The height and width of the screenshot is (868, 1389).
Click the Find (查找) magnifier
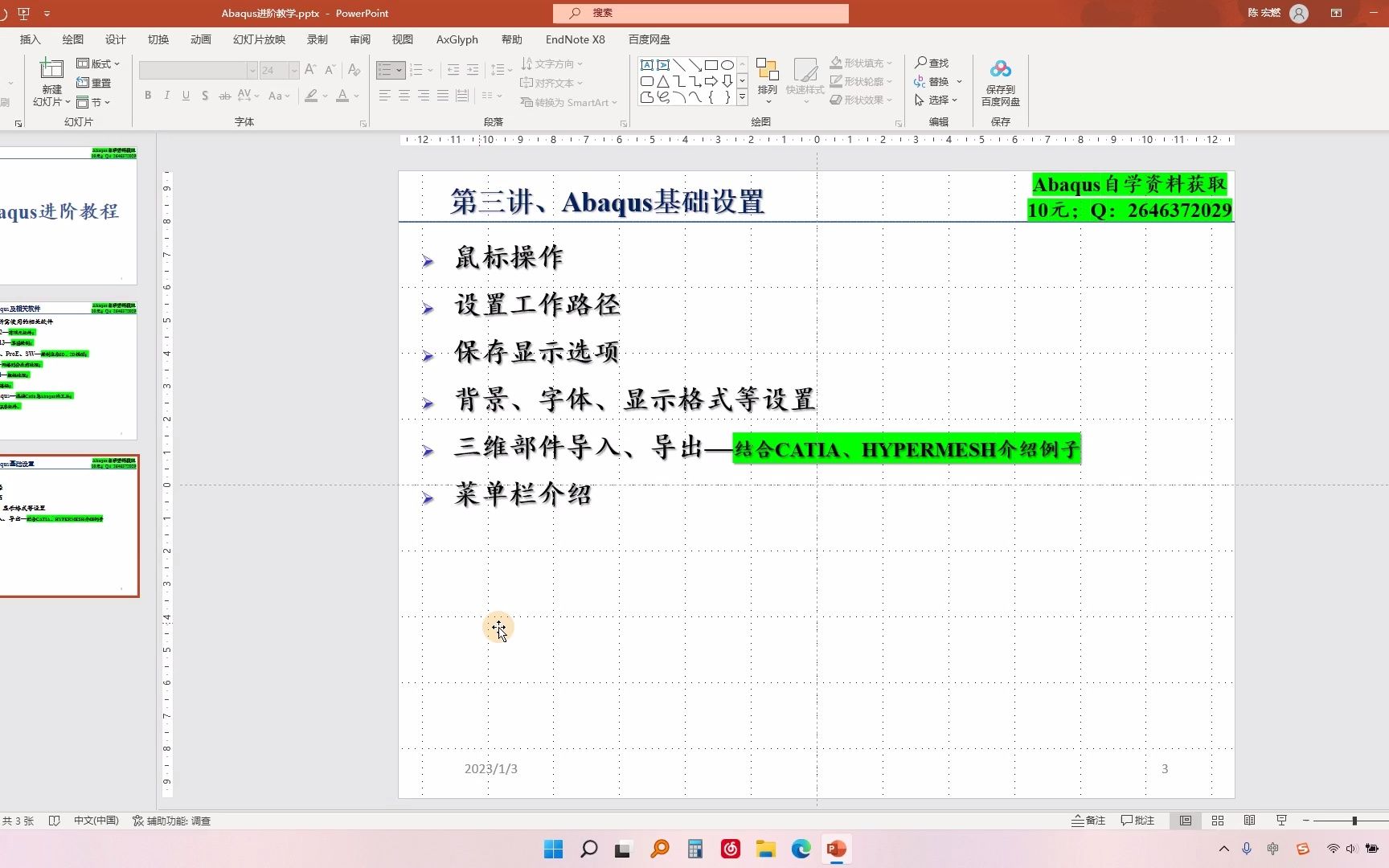coord(932,63)
